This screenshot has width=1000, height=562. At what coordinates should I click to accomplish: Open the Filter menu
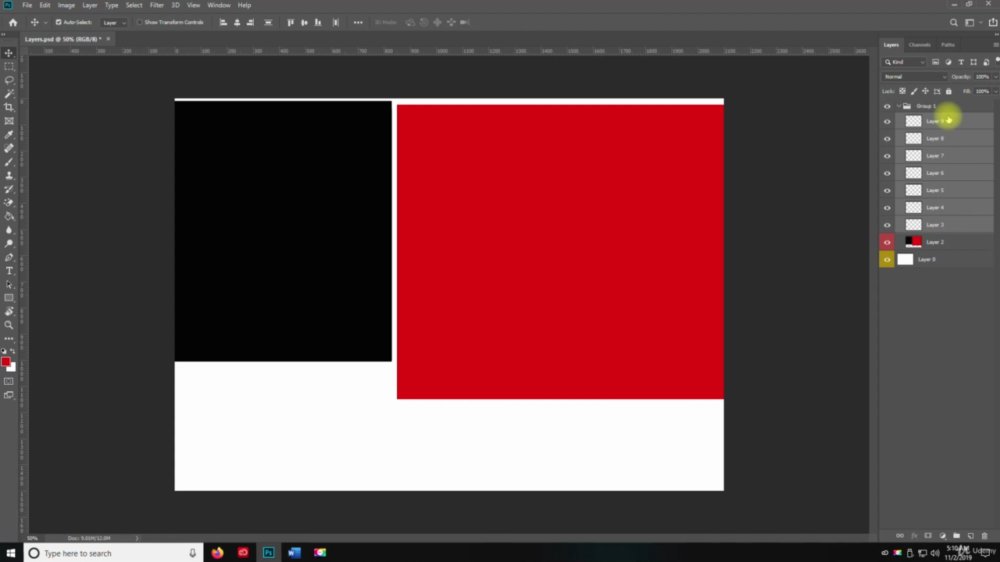[x=157, y=5]
